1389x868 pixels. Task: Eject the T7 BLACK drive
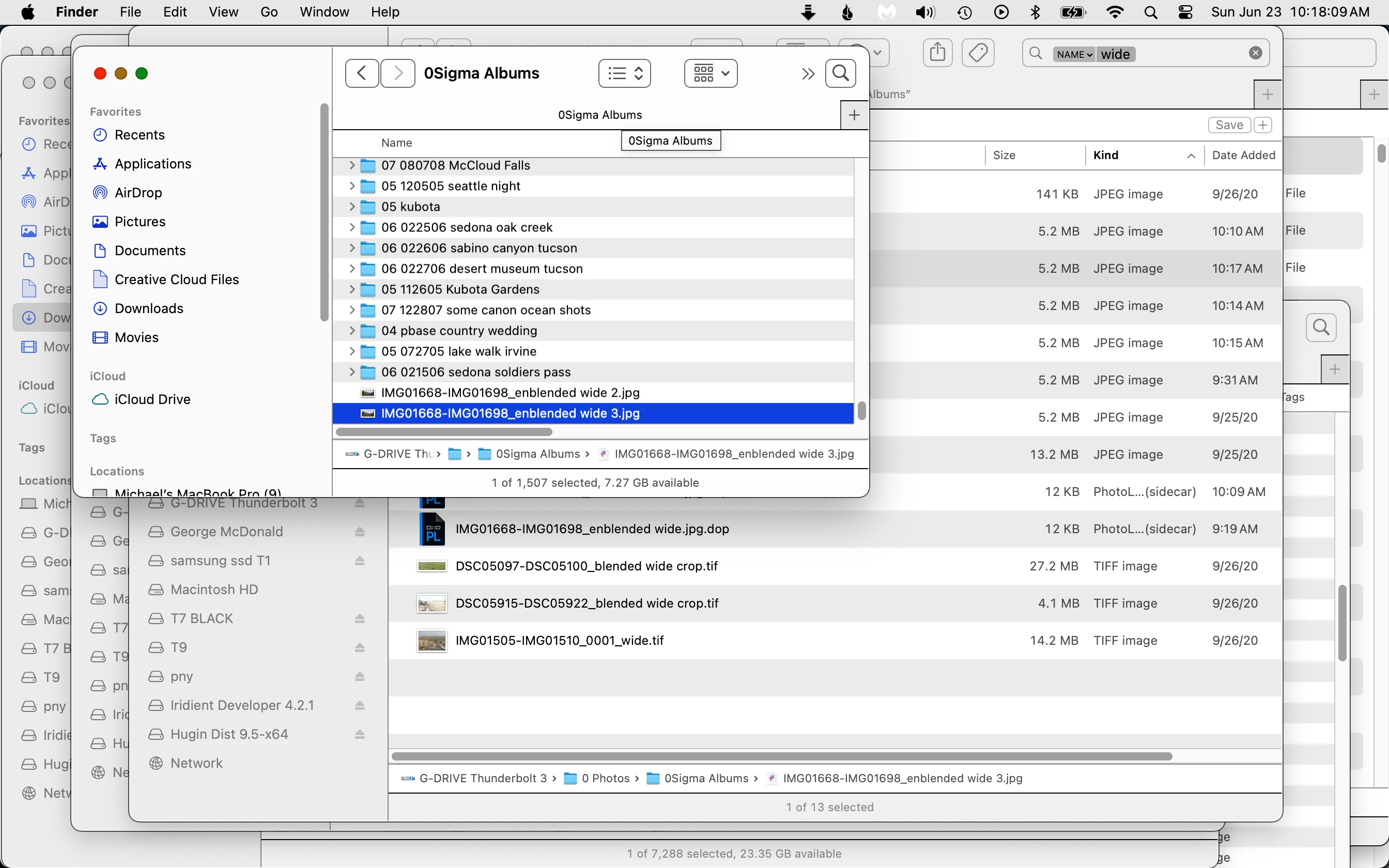tap(360, 619)
